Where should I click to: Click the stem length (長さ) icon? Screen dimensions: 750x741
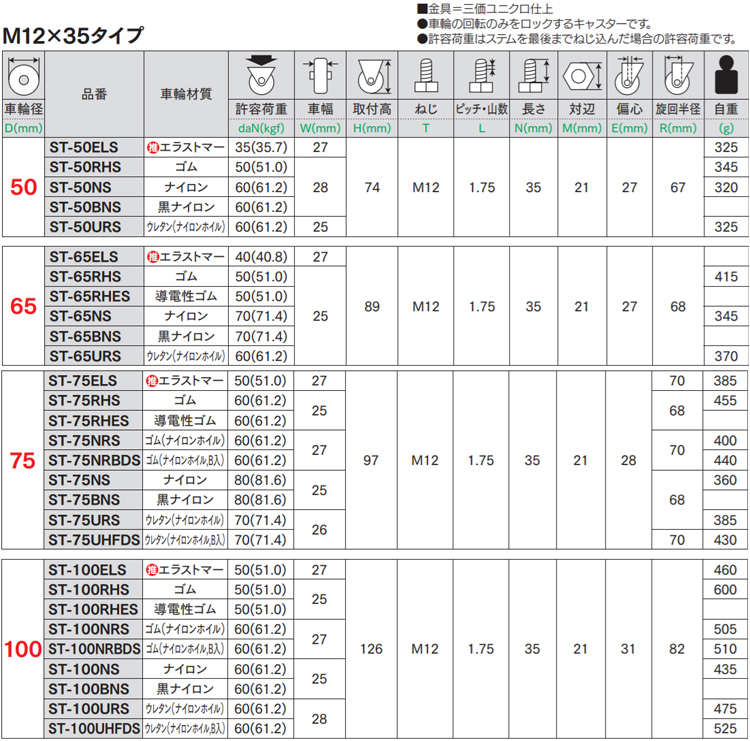[x=532, y=76]
